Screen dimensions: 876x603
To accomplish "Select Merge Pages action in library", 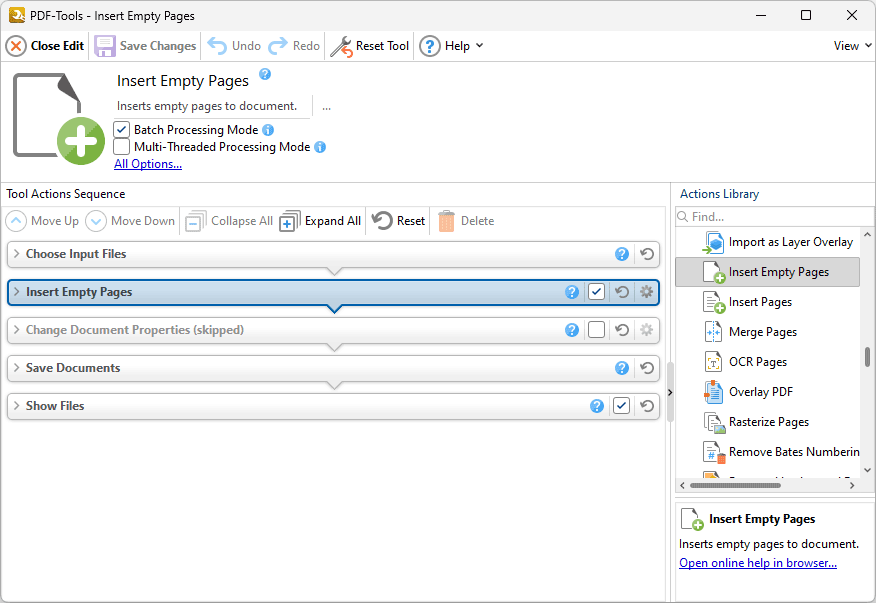I will tap(750, 333).
